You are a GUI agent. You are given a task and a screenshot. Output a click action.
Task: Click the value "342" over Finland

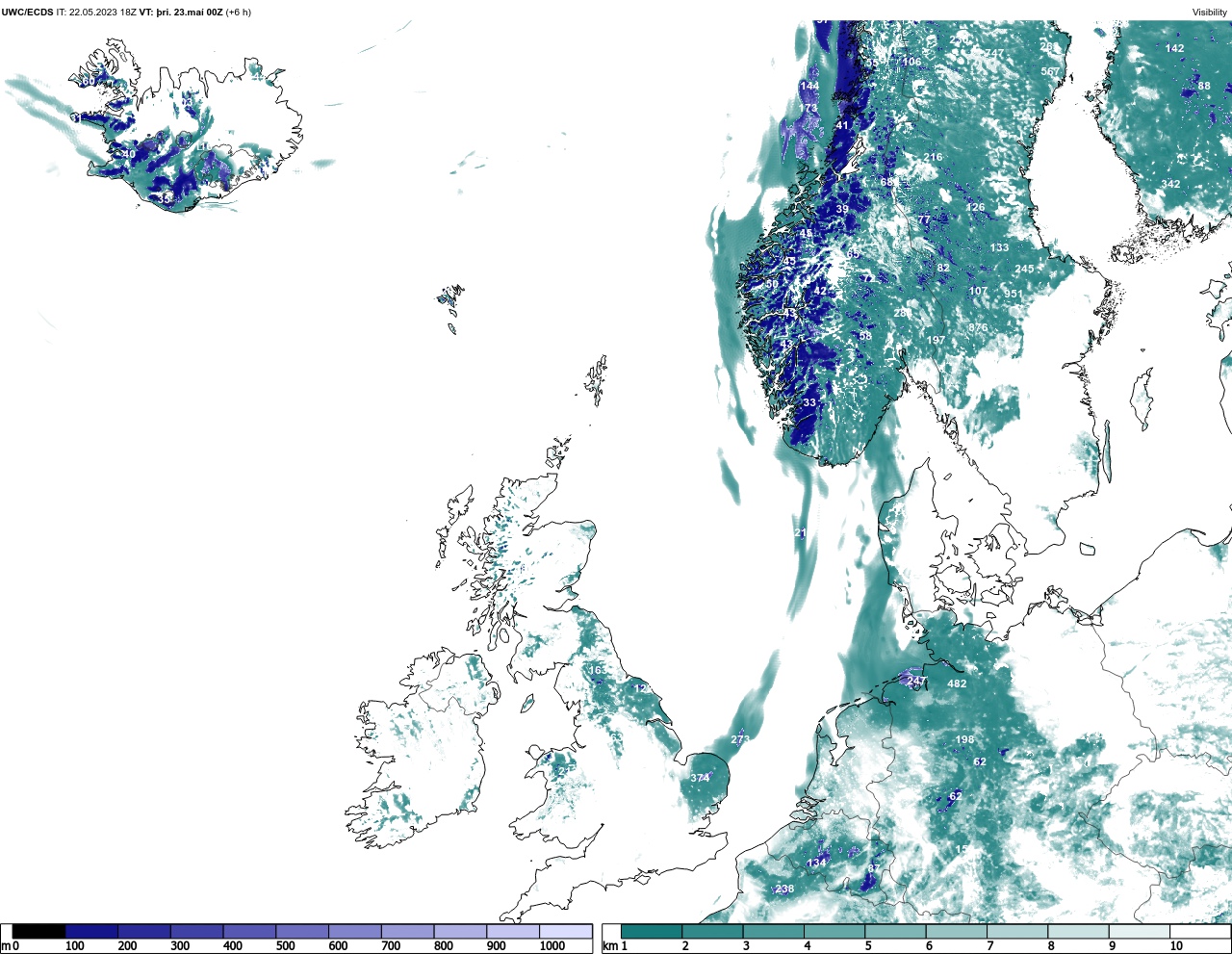(x=1170, y=184)
